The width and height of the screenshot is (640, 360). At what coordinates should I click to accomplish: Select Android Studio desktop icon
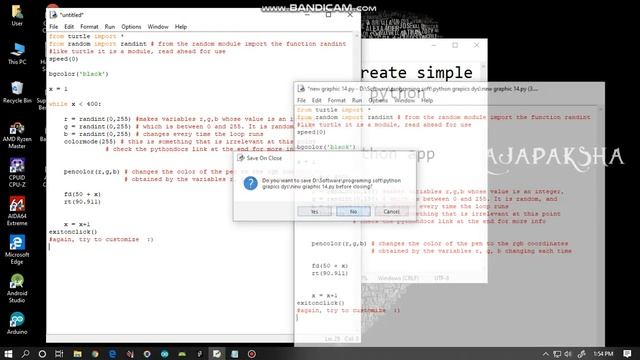click(17, 288)
